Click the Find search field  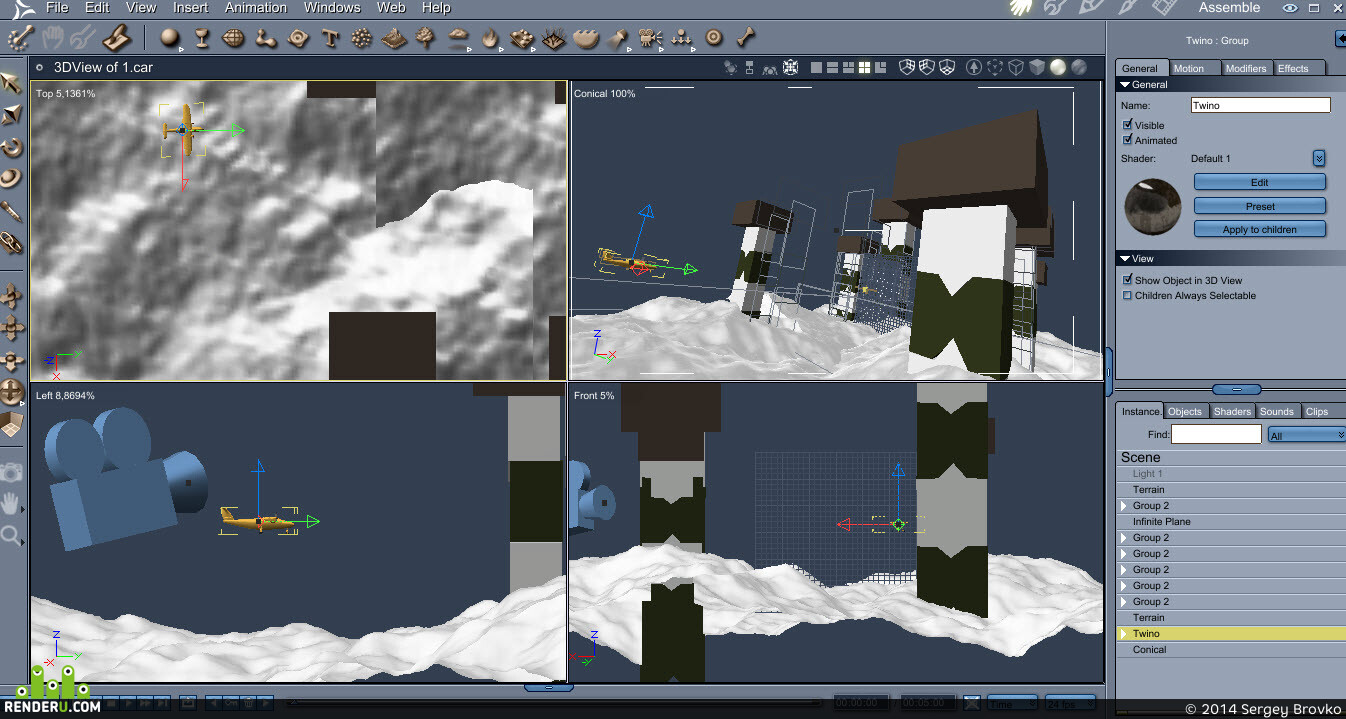(x=1216, y=434)
